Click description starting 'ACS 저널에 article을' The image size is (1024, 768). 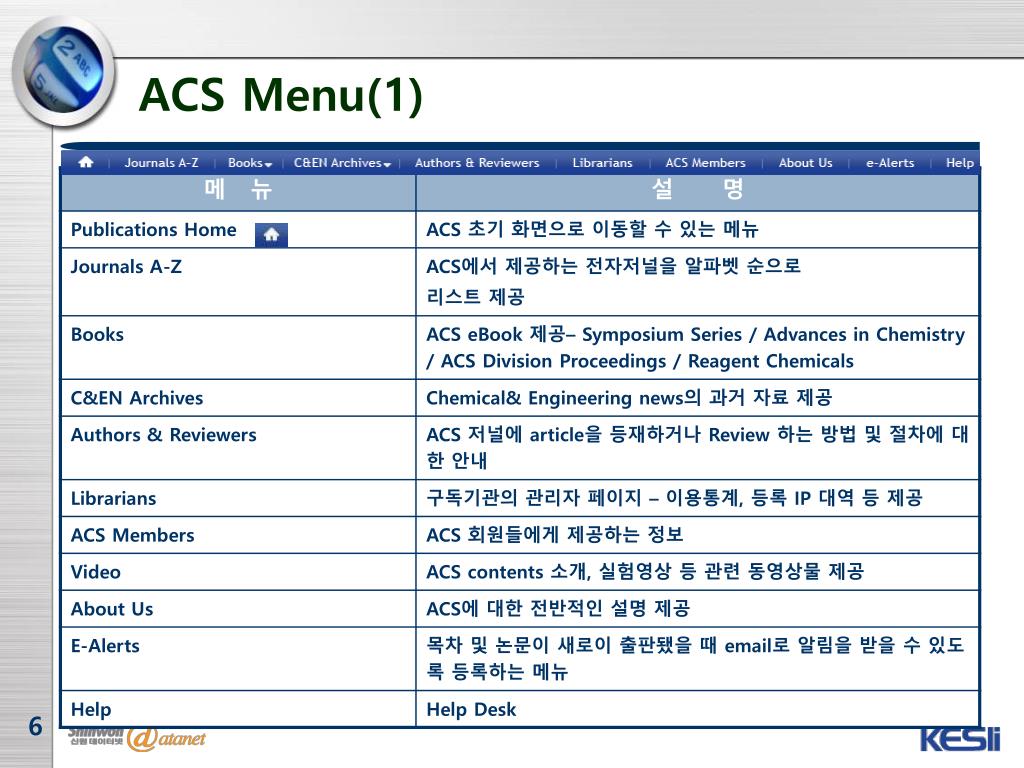[x=697, y=447]
